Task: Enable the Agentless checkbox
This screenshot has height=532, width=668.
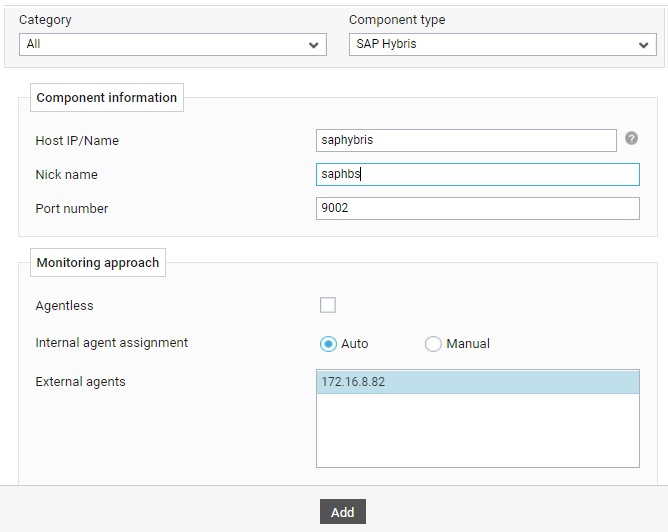Action: (328, 305)
